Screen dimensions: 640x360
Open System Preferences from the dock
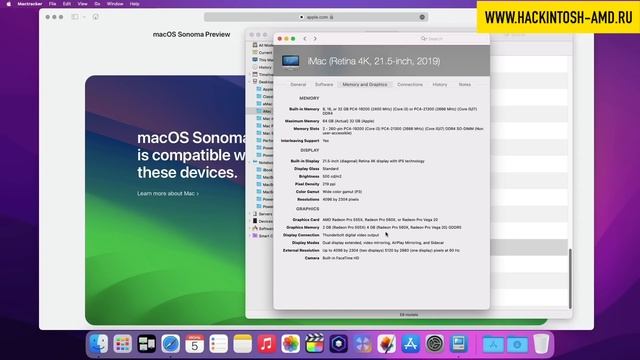435,344
